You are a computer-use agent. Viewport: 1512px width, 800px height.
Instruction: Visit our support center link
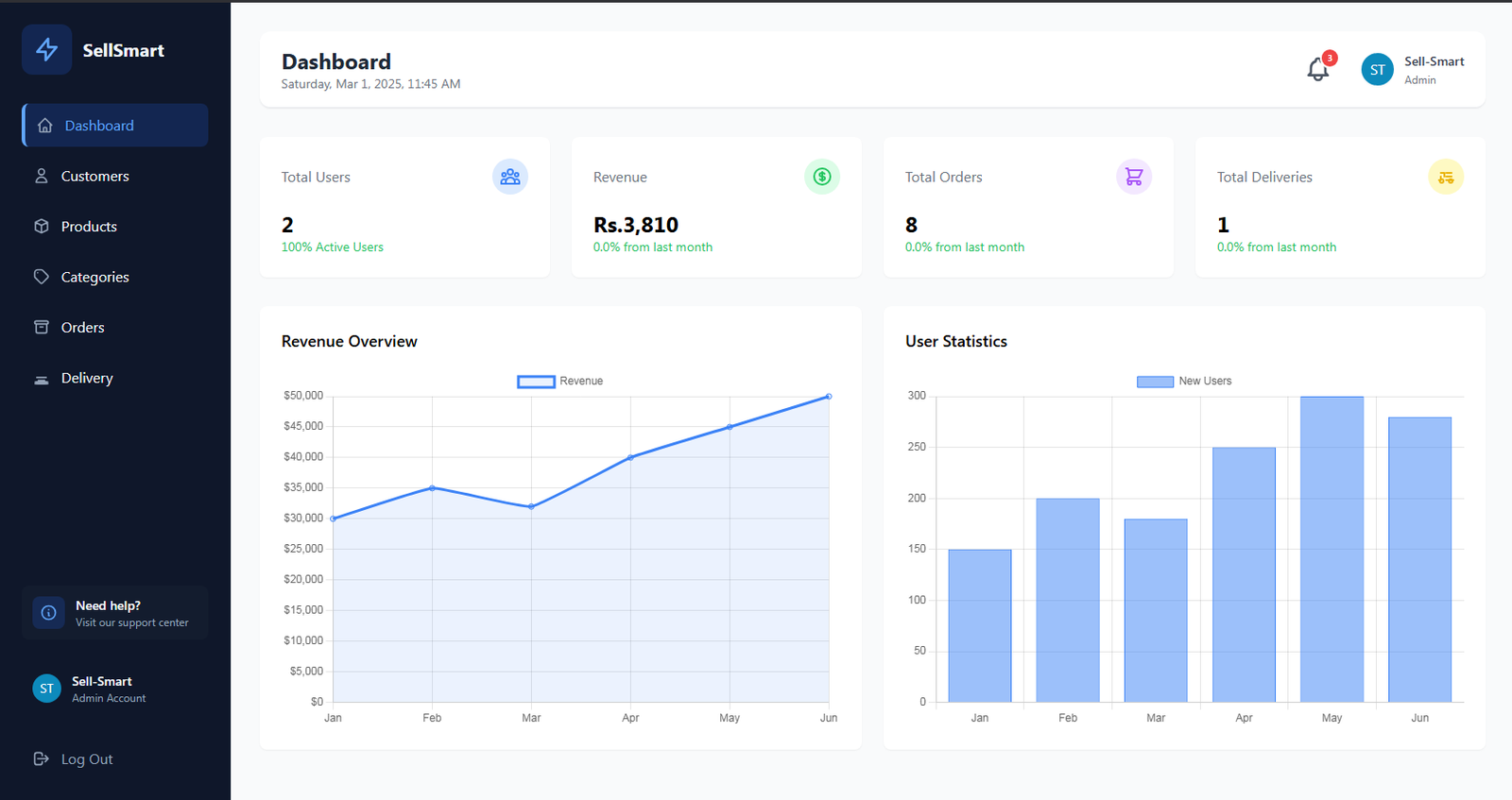(131, 623)
